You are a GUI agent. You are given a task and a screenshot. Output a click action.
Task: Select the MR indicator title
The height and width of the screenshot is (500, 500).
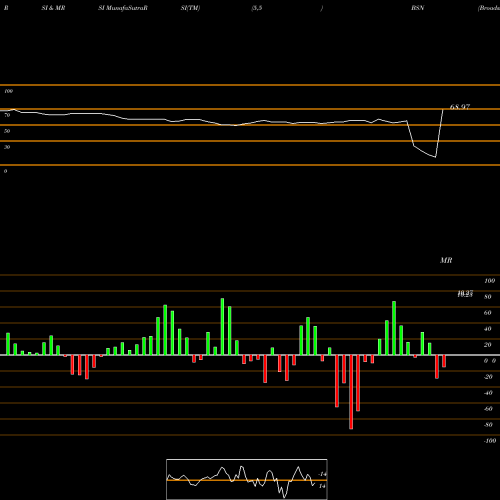pyautogui.click(x=446, y=260)
